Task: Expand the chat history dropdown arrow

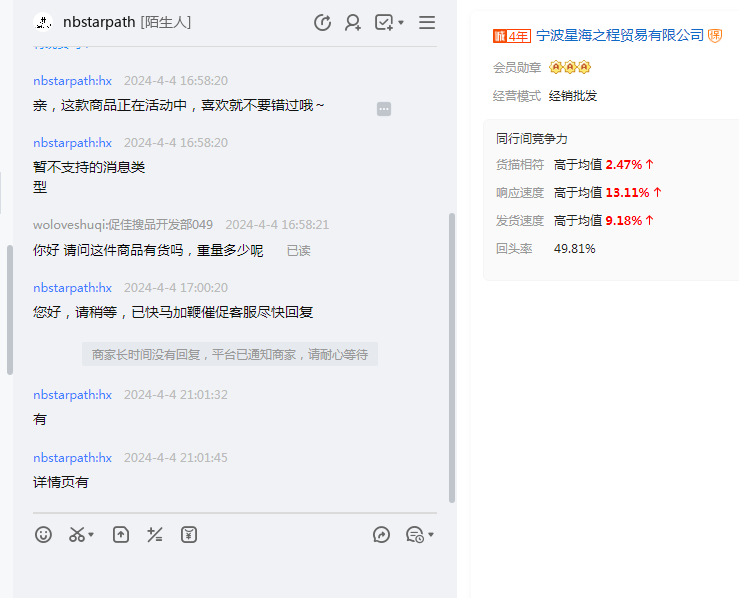Action: tap(431, 536)
